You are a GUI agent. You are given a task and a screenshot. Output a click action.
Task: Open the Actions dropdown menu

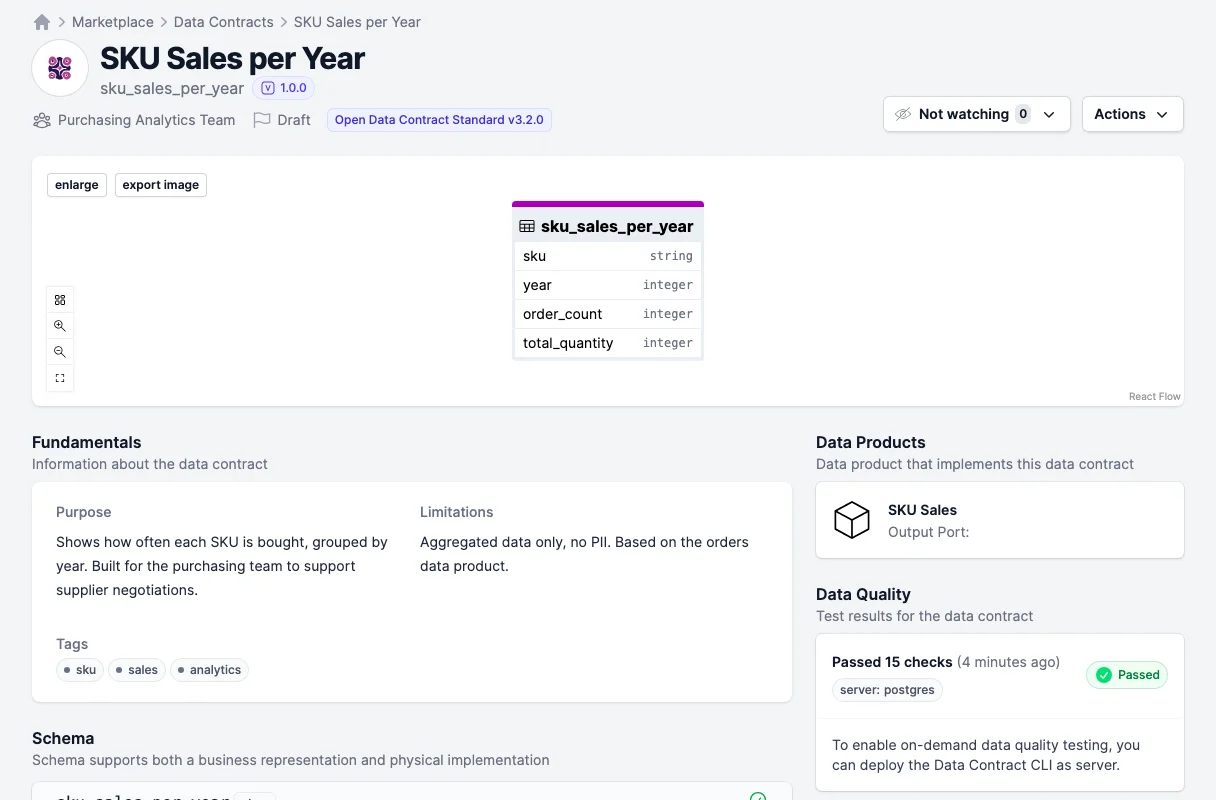(x=1133, y=114)
